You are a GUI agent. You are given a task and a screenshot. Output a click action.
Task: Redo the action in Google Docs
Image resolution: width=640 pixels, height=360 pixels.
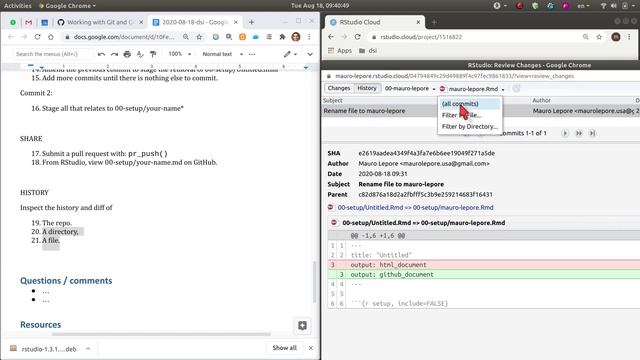pyautogui.click(x=114, y=54)
